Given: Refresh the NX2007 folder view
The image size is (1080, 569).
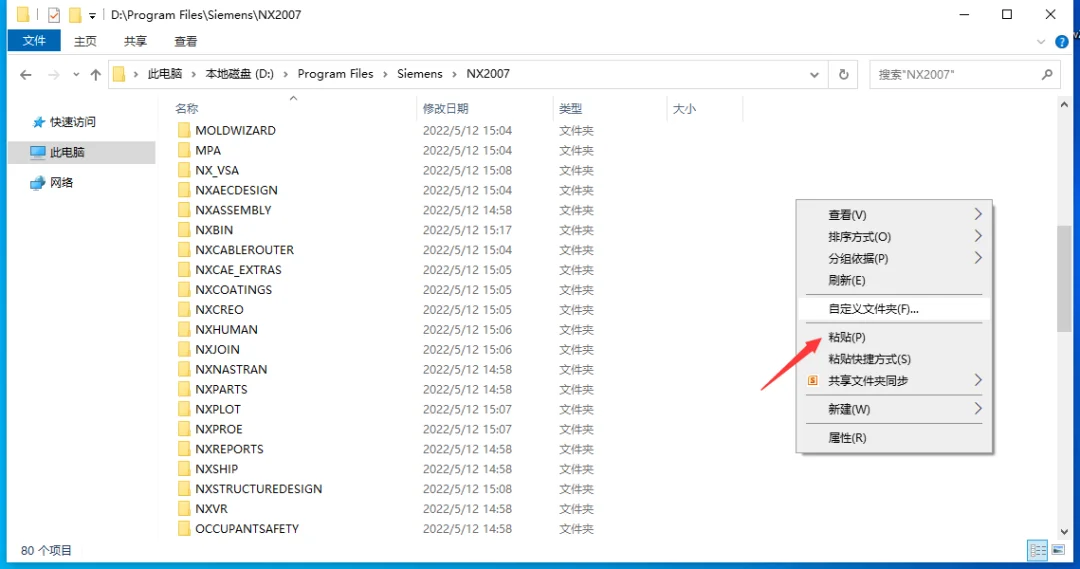Looking at the screenshot, I should tap(843, 74).
